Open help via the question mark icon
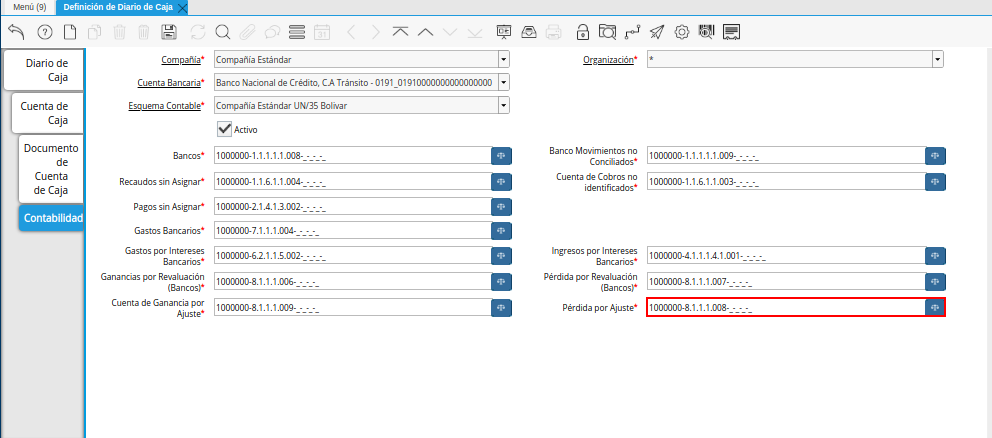Viewport: 992px width, 438px height. click(x=44, y=32)
